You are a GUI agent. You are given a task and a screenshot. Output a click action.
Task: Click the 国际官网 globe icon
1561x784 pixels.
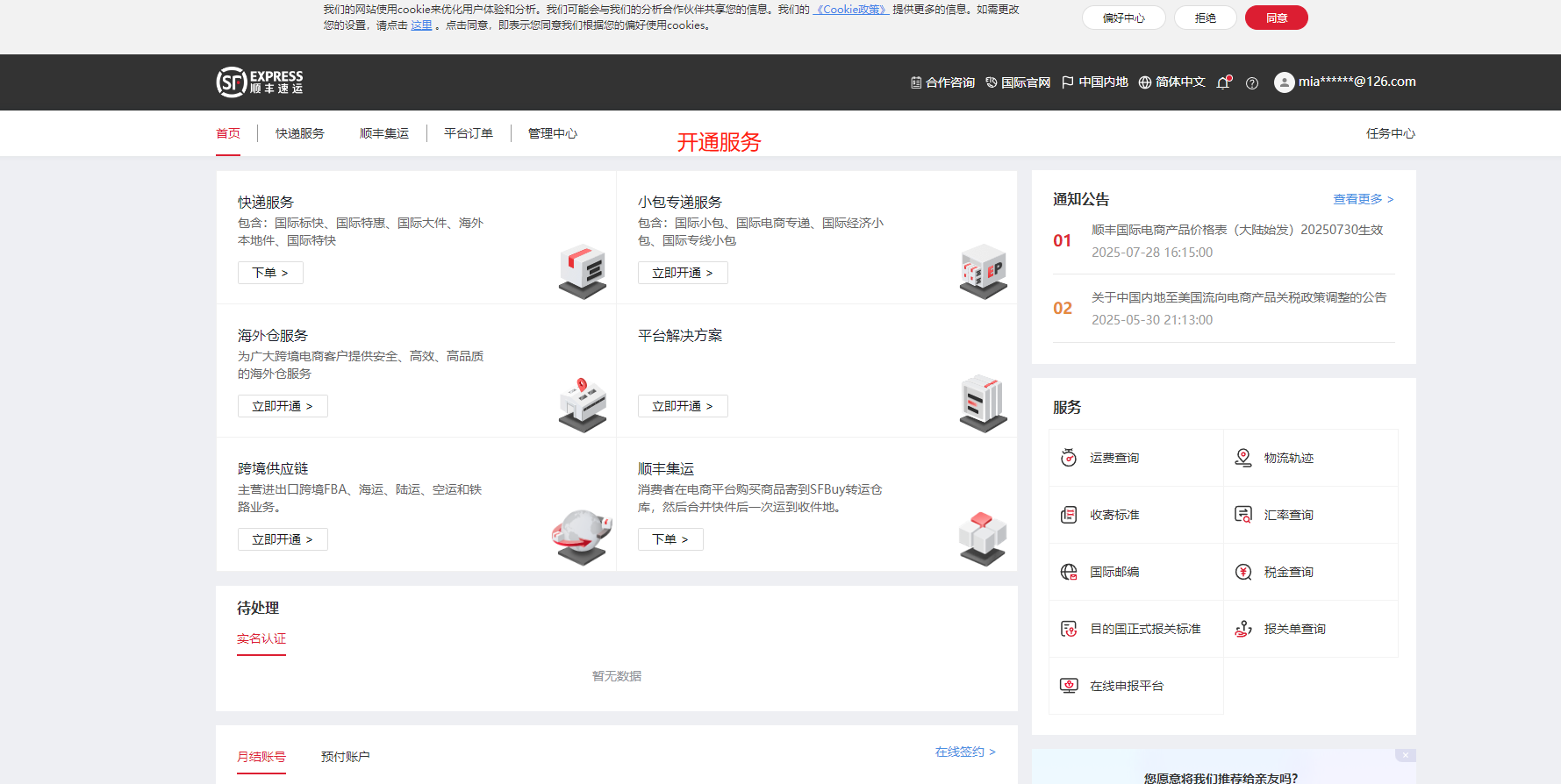click(x=992, y=82)
